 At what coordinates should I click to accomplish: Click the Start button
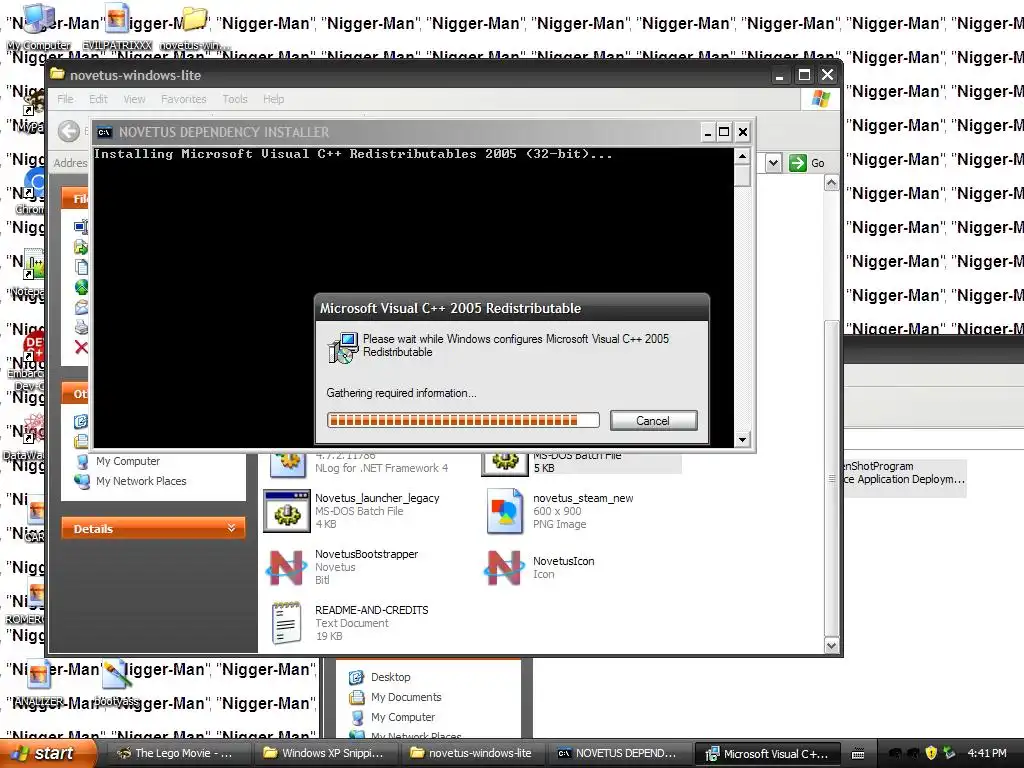pos(48,754)
